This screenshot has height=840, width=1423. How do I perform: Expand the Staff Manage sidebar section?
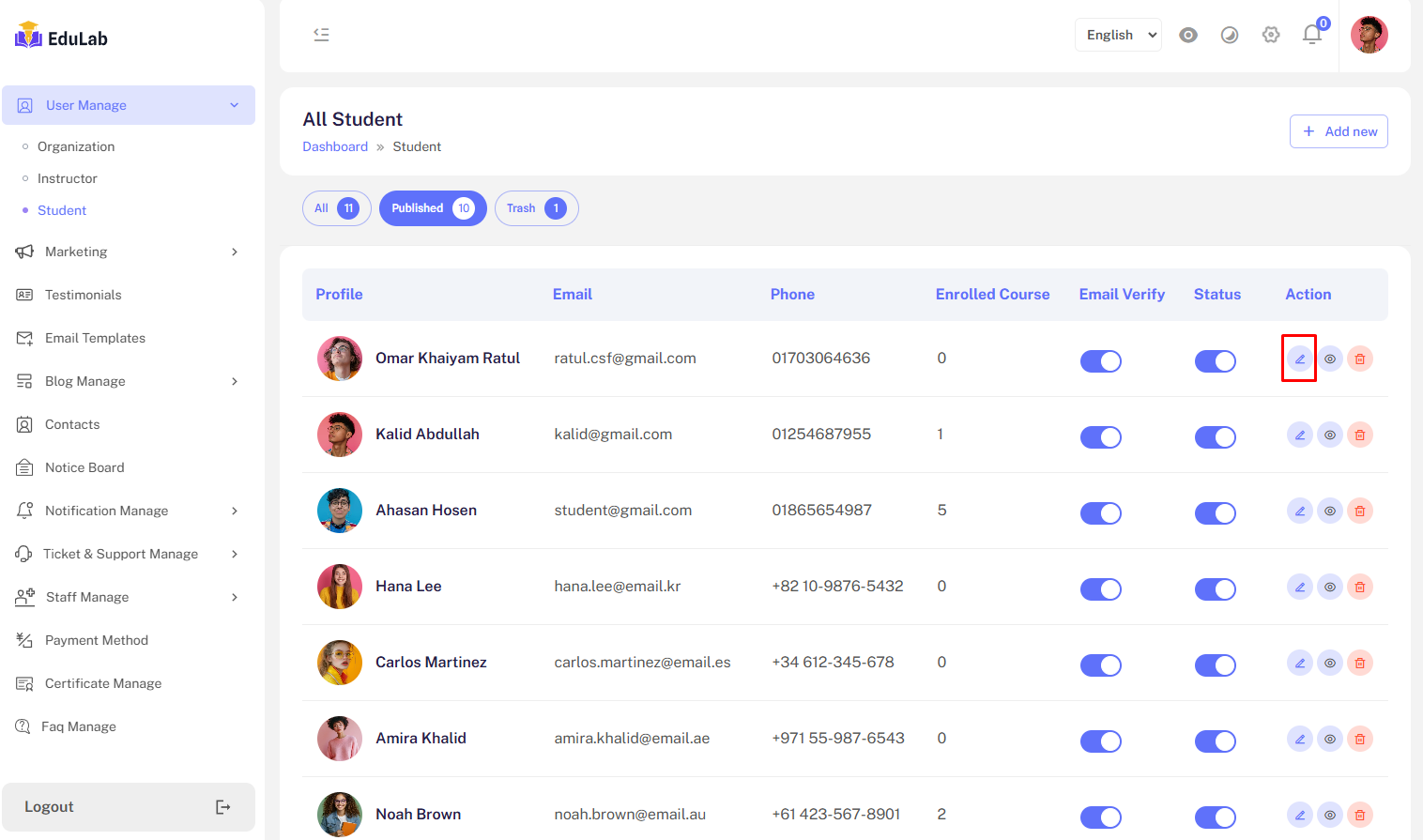coord(128,597)
